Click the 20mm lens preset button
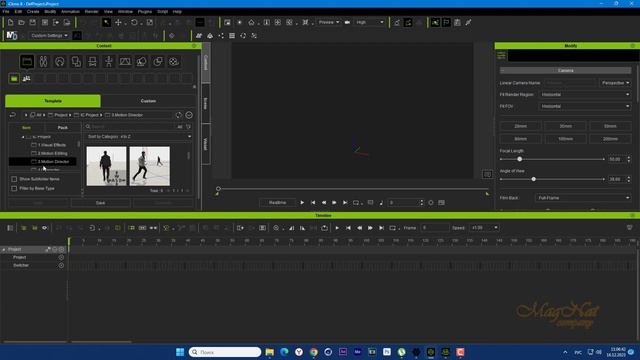Image resolution: width=640 pixels, height=360 pixels. coord(520,127)
